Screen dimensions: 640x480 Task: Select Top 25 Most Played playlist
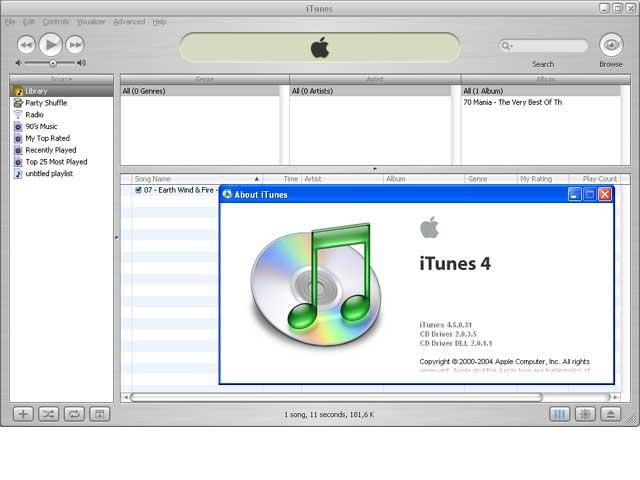pos(61,162)
